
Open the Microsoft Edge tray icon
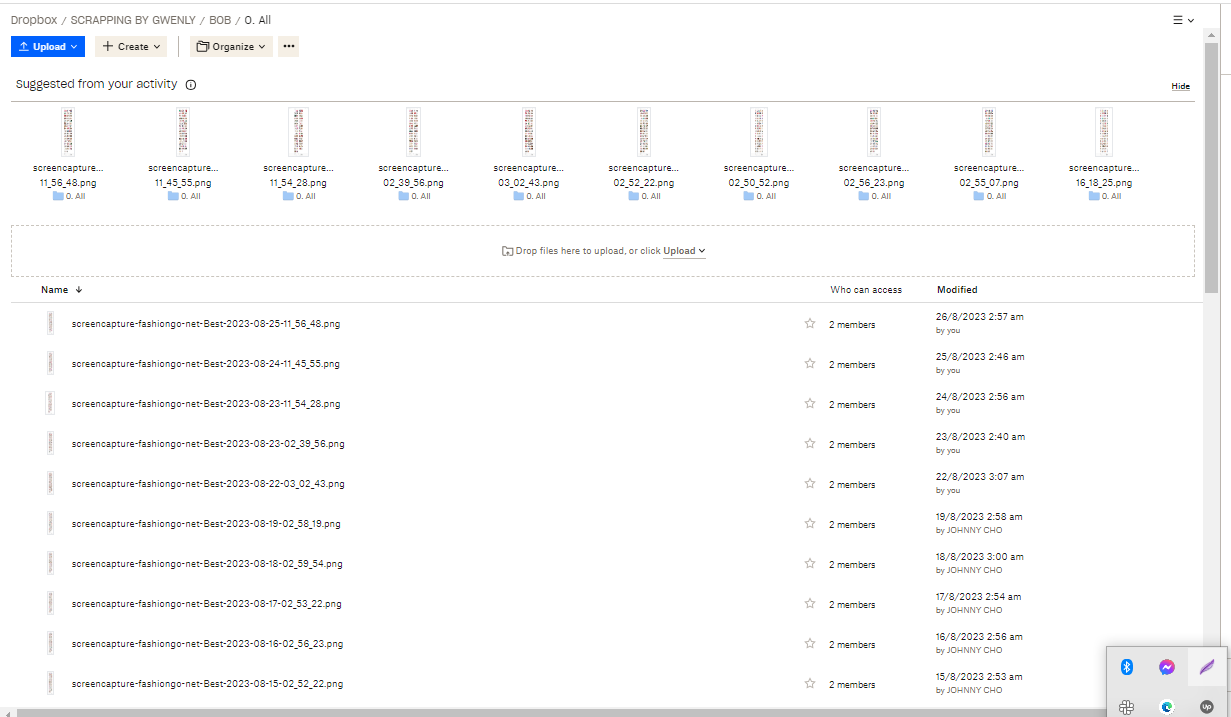click(1166, 706)
